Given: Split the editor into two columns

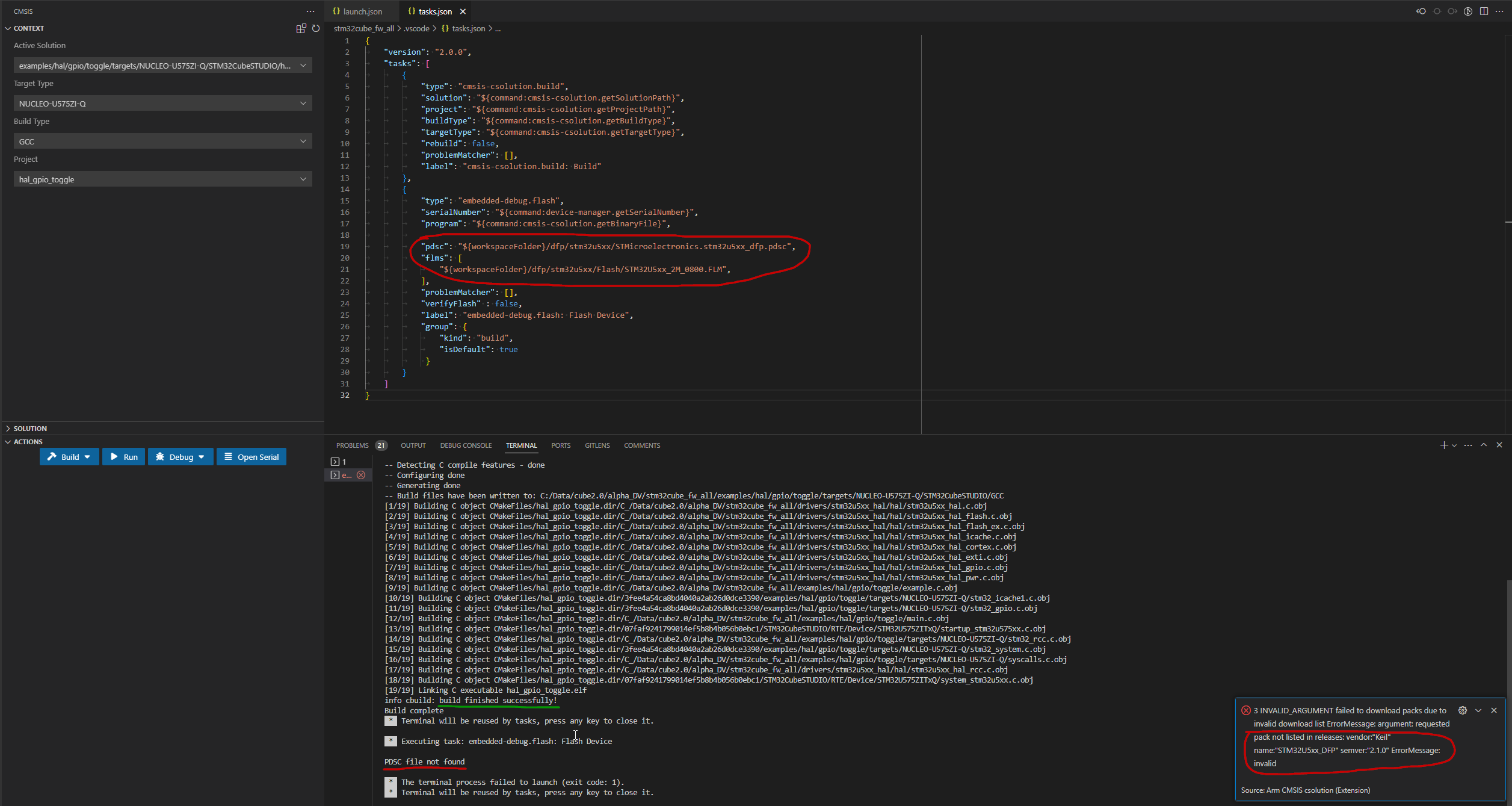Looking at the screenshot, I should 1484,11.
